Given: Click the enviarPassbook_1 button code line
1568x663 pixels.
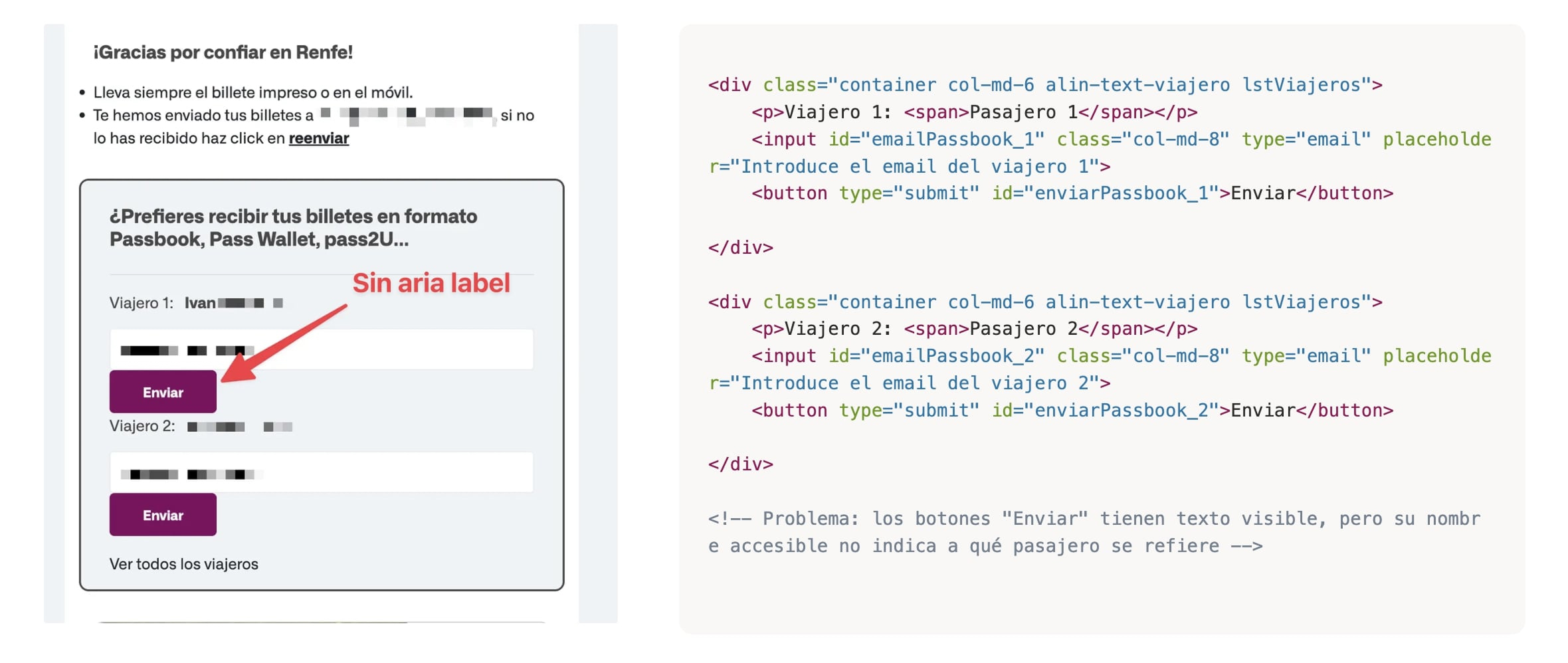Looking at the screenshot, I should (1072, 193).
